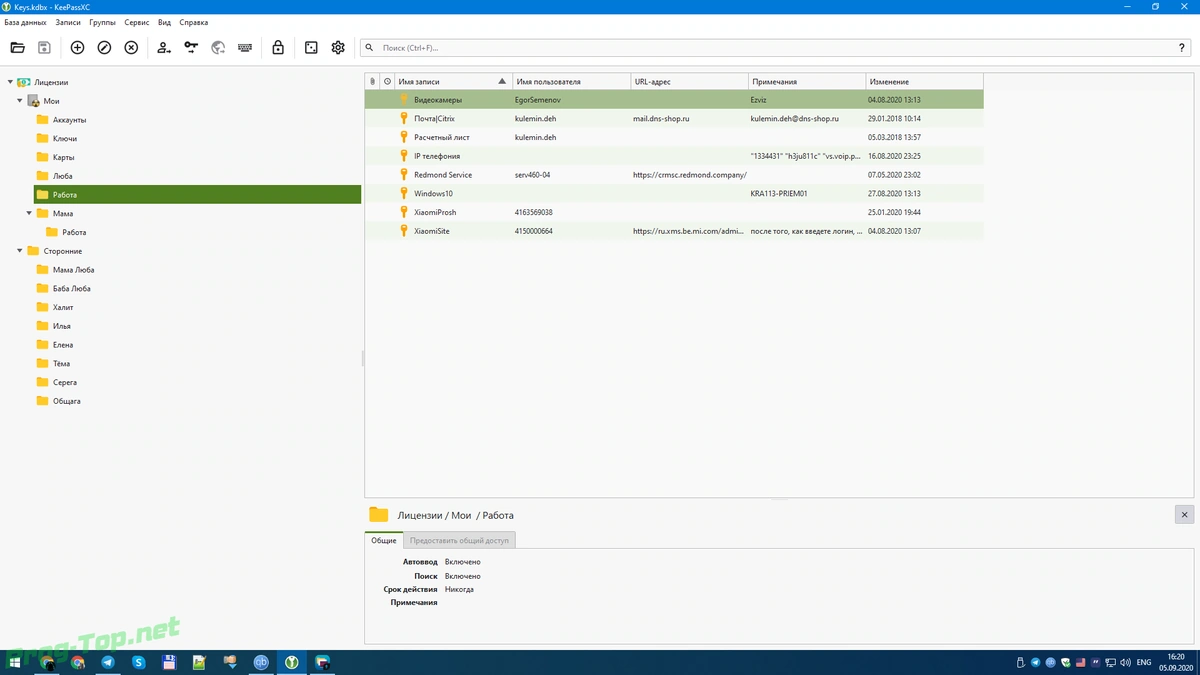
Task: Perform Auto-Type using keyboard icon
Action: [x=245, y=48]
